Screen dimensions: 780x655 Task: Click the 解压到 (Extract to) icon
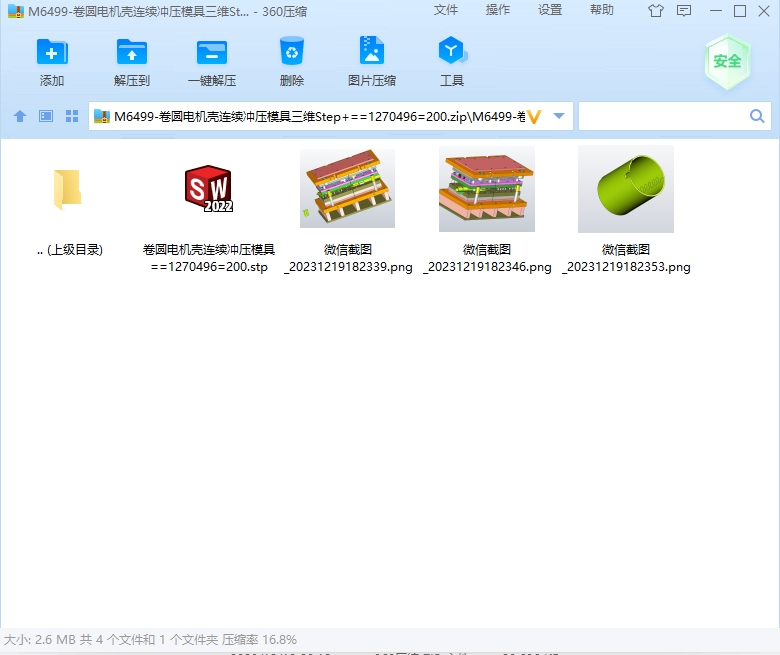132,52
